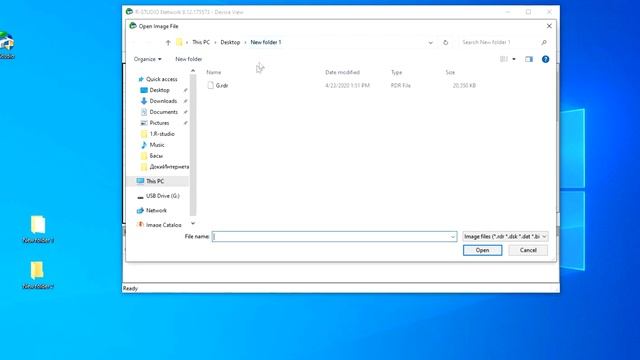Open the Image files type filter dropdown
Screen dimensions: 640x360
click(x=505, y=237)
